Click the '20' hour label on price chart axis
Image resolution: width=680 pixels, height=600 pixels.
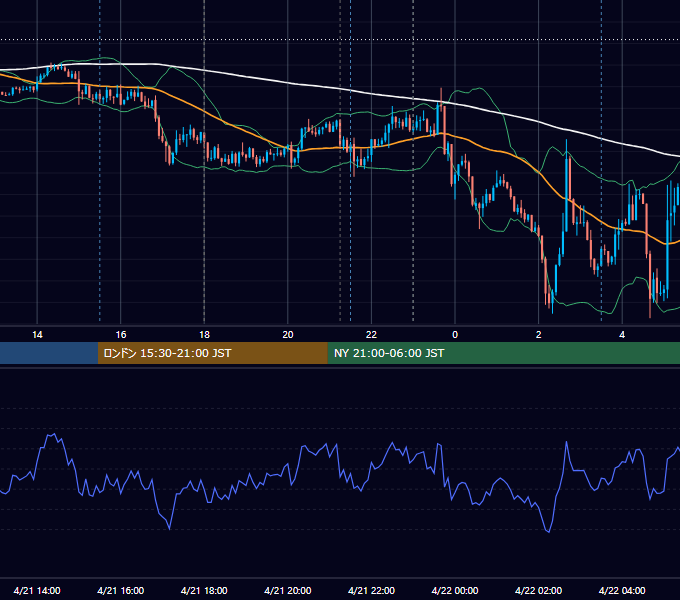point(288,335)
